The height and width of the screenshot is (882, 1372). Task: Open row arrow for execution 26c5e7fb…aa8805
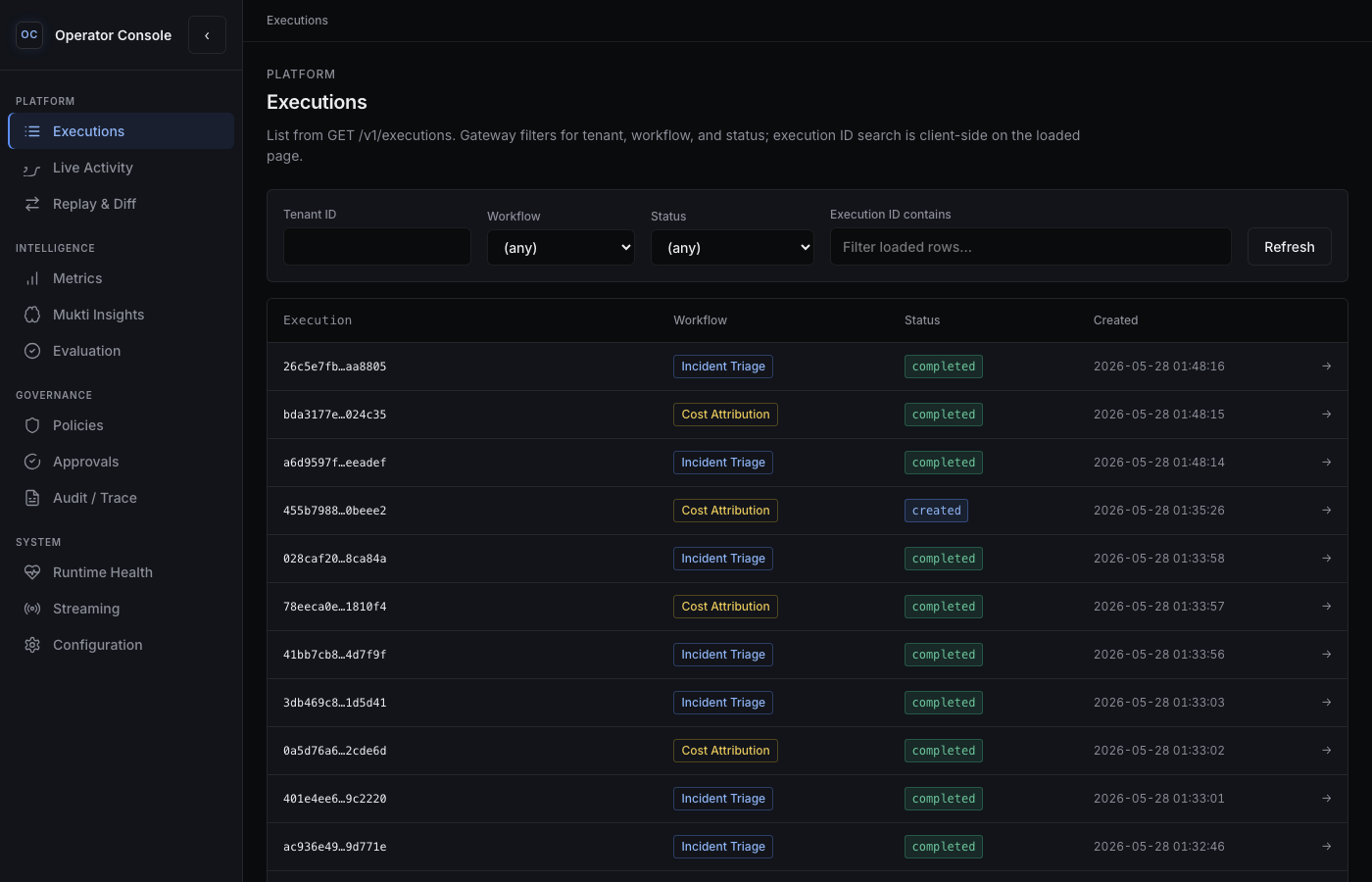pos(1326,367)
